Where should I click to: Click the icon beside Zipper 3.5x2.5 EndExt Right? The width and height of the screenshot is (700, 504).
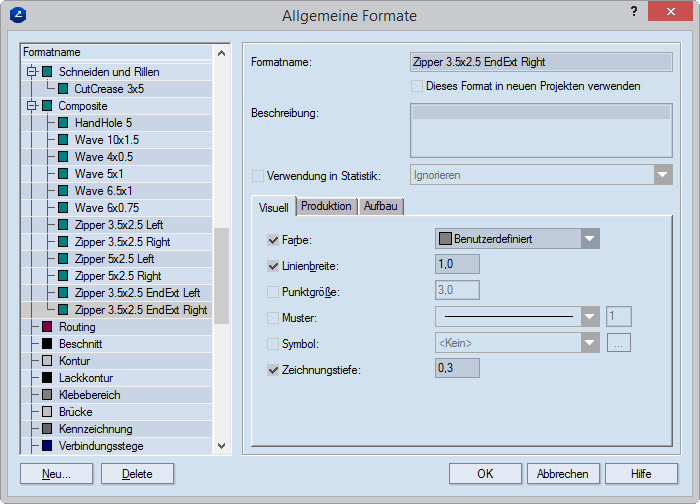[x=63, y=309]
